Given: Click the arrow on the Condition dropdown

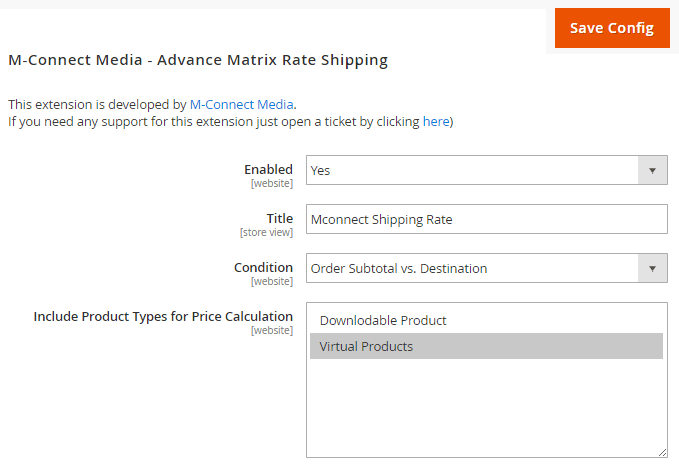Looking at the screenshot, I should click(x=652, y=268).
